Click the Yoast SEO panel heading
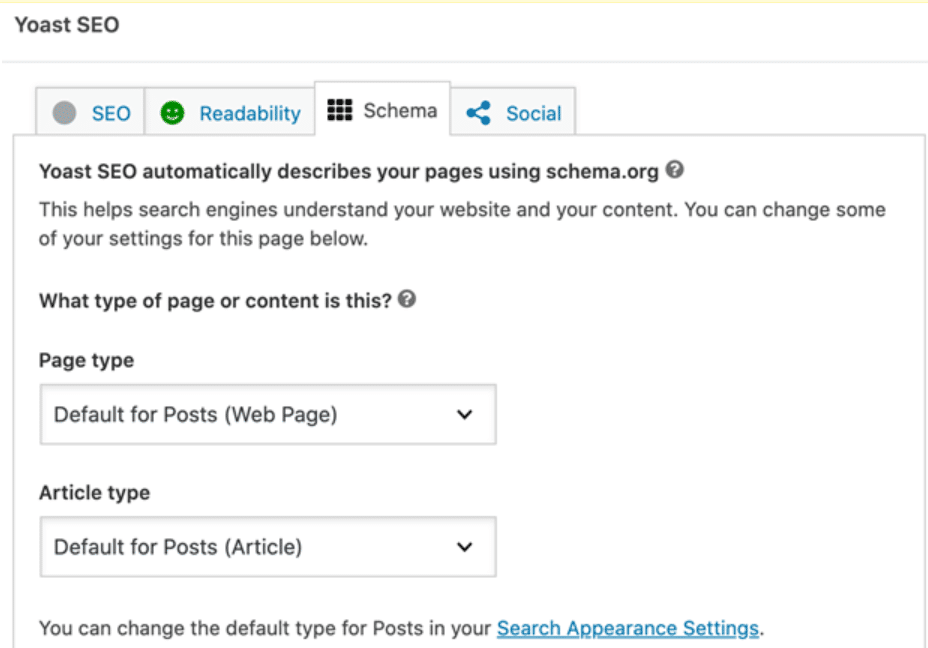Screen dimensions: 928x648 tap(66, 24)
